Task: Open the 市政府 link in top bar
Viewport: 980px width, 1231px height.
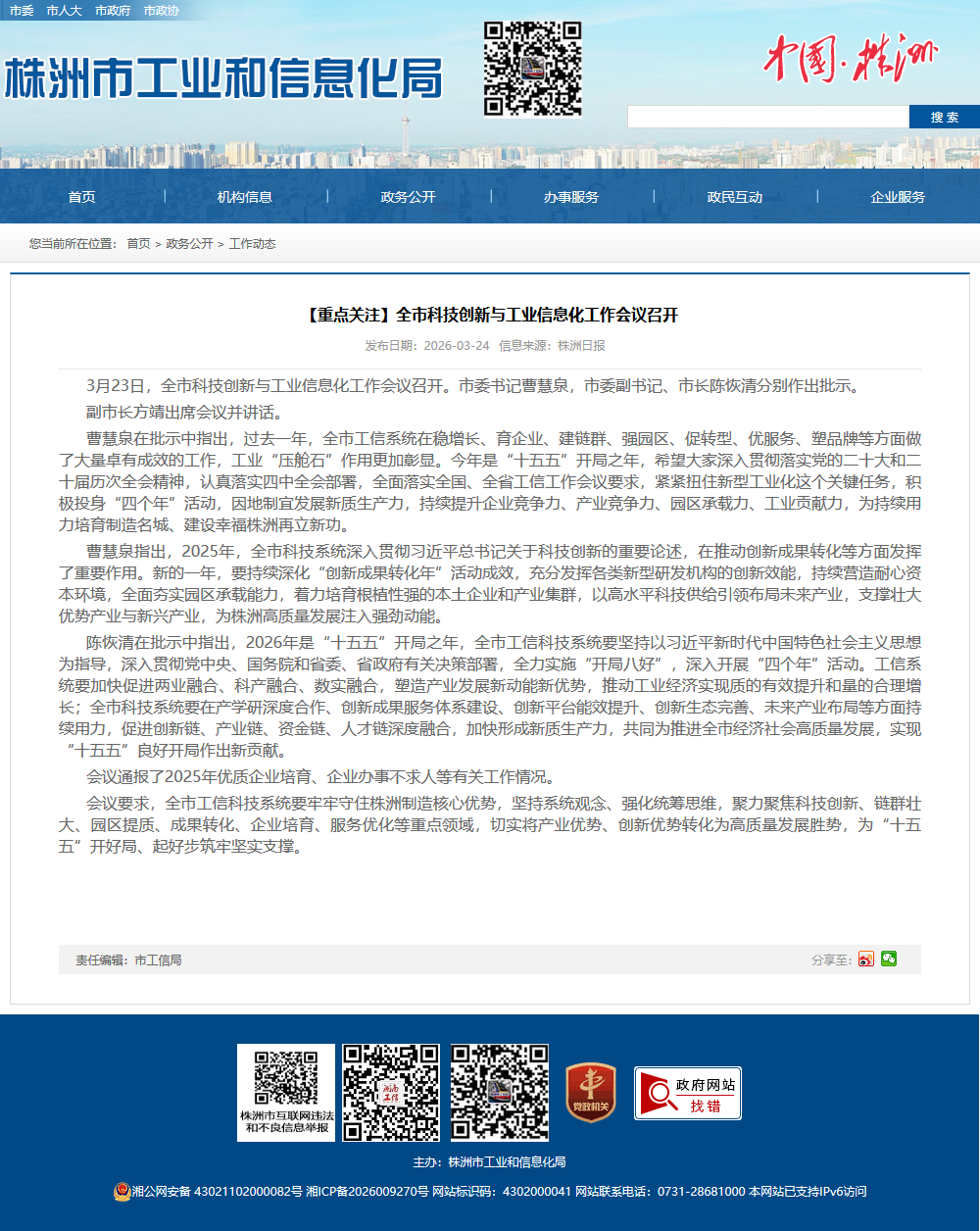Action: pos(113,11)
